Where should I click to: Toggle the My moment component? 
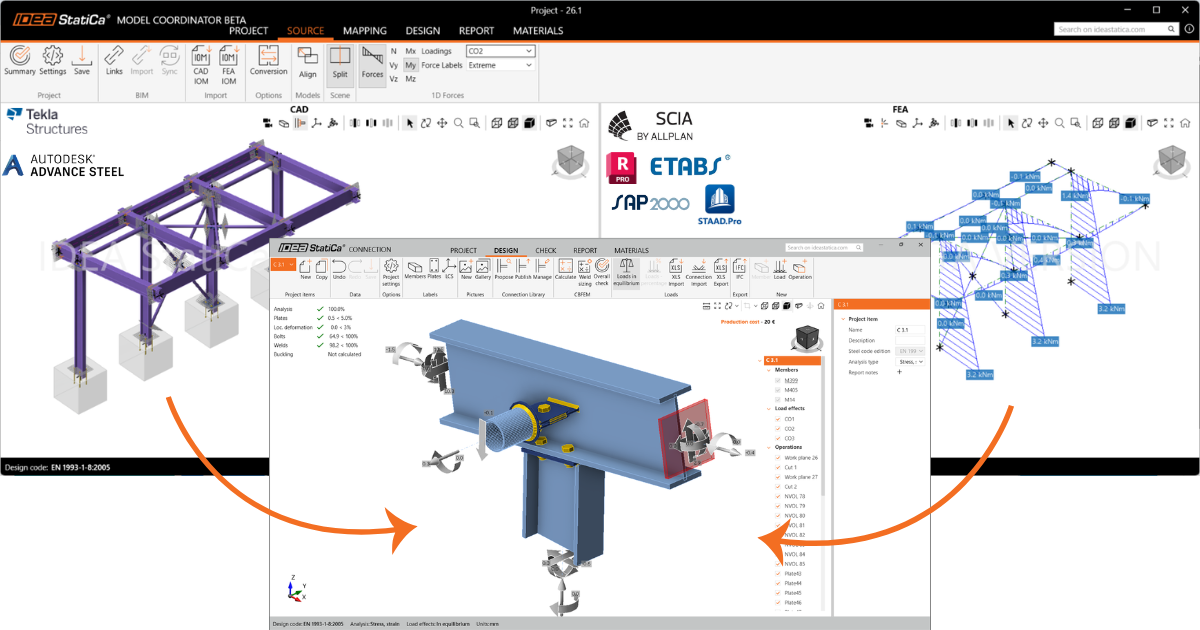point(410,65)
